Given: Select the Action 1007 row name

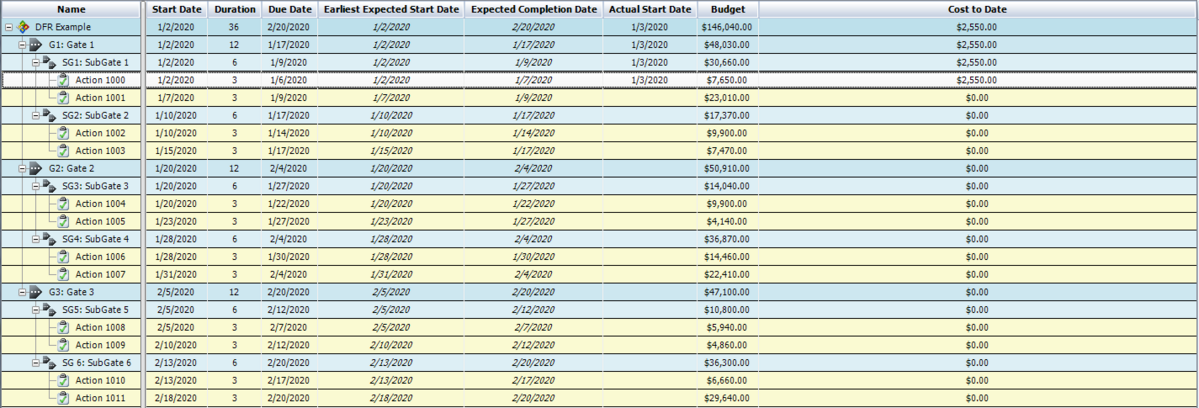Looking at the screenshot, I should pos(100,274).
